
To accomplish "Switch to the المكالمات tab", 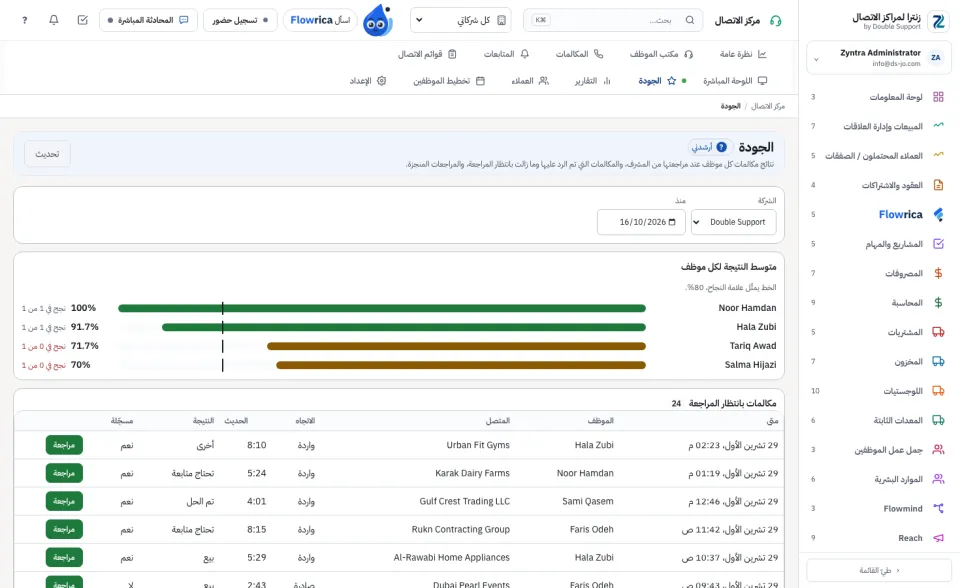I will coord(580,54).
